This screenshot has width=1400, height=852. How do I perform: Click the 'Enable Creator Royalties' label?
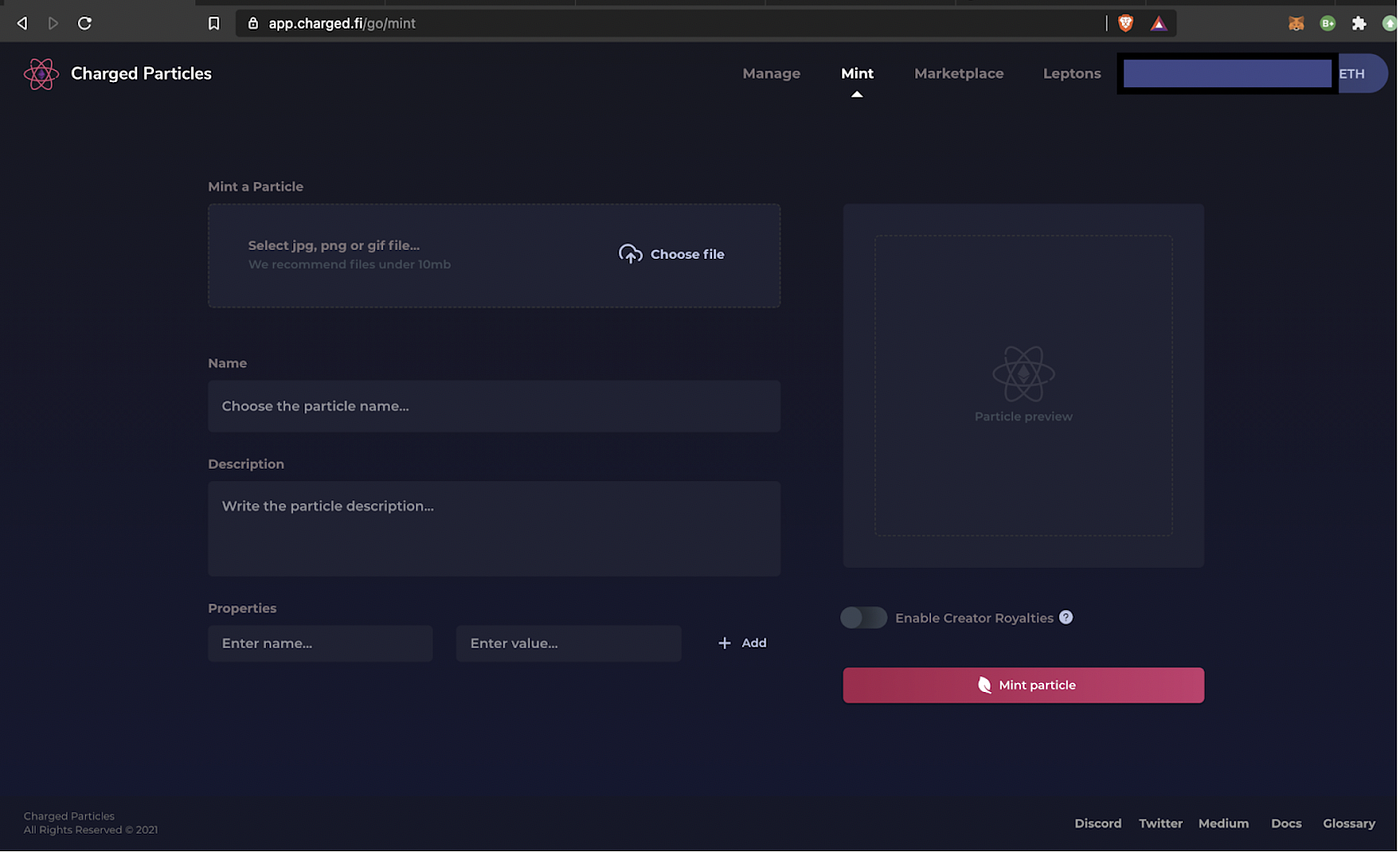974,618
